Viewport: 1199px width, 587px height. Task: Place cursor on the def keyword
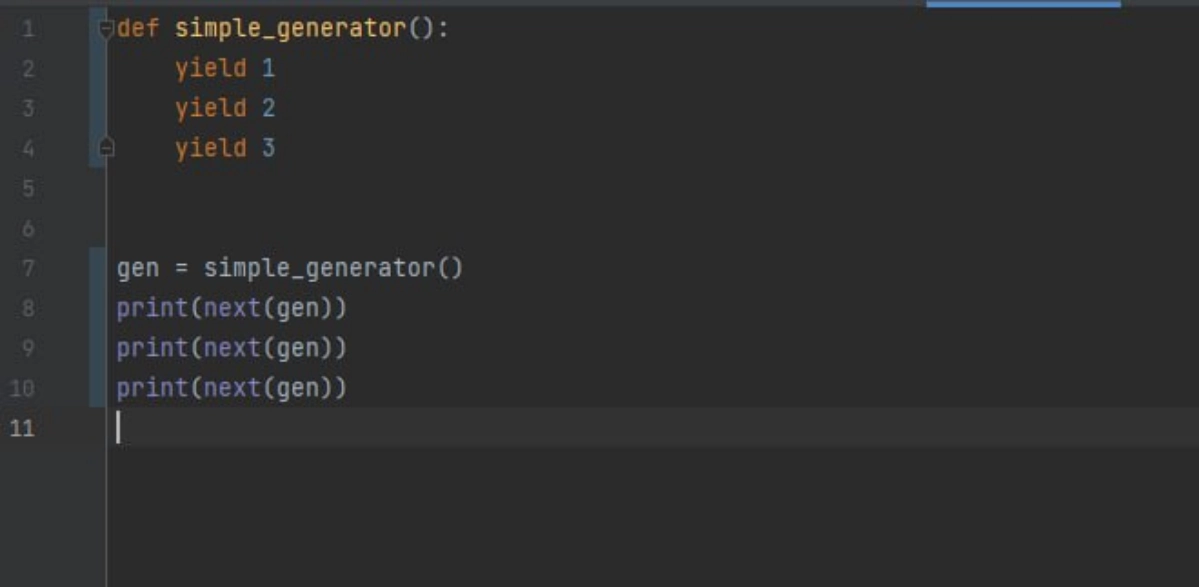tap(138, 29)
